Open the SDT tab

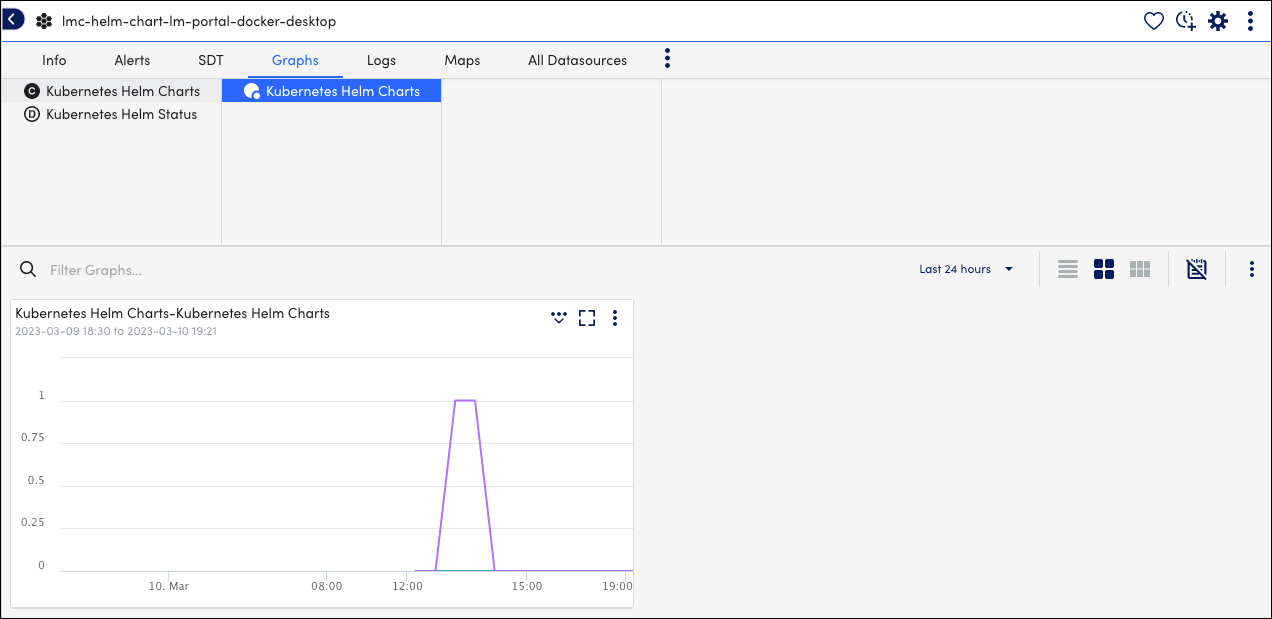click(x=211, y=60)
